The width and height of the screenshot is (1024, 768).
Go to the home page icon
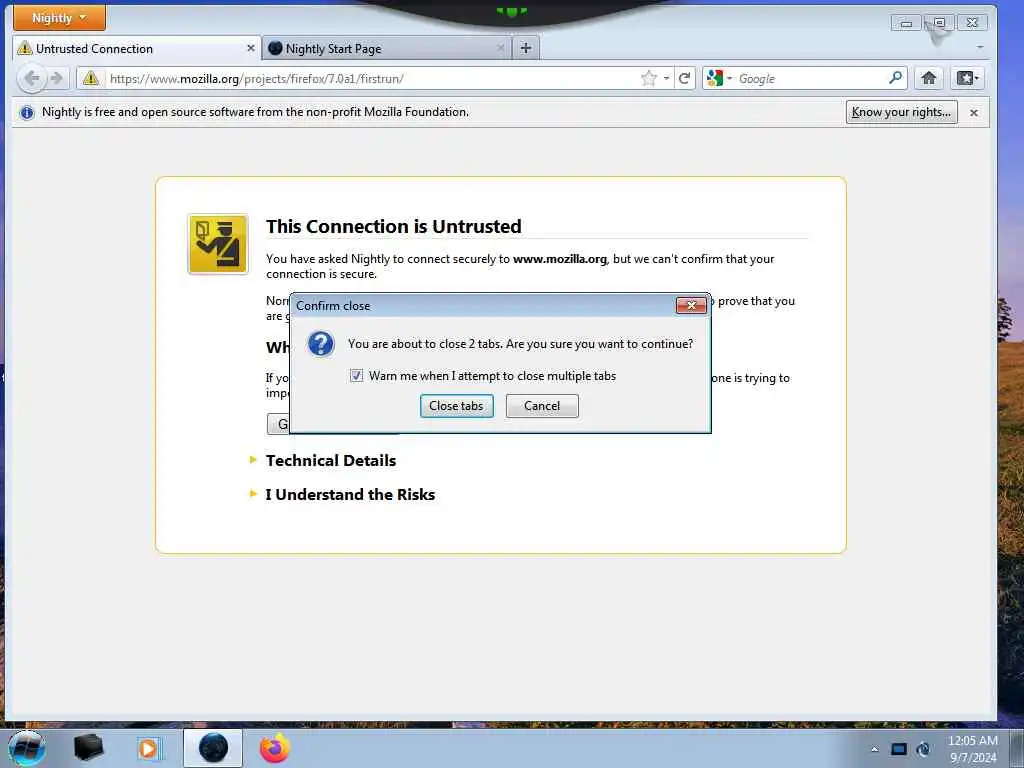pyautogui.click(x=929, y=78)
